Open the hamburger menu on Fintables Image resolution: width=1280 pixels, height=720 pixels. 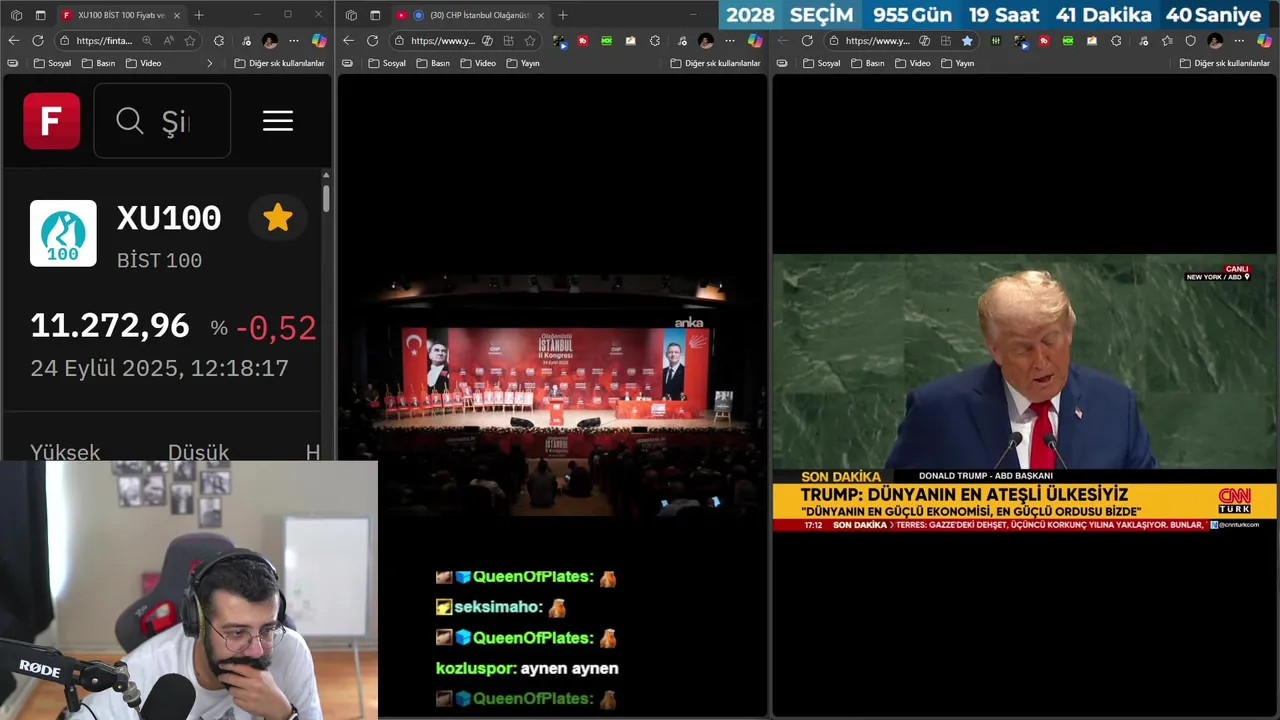click(x=278, y=121)
